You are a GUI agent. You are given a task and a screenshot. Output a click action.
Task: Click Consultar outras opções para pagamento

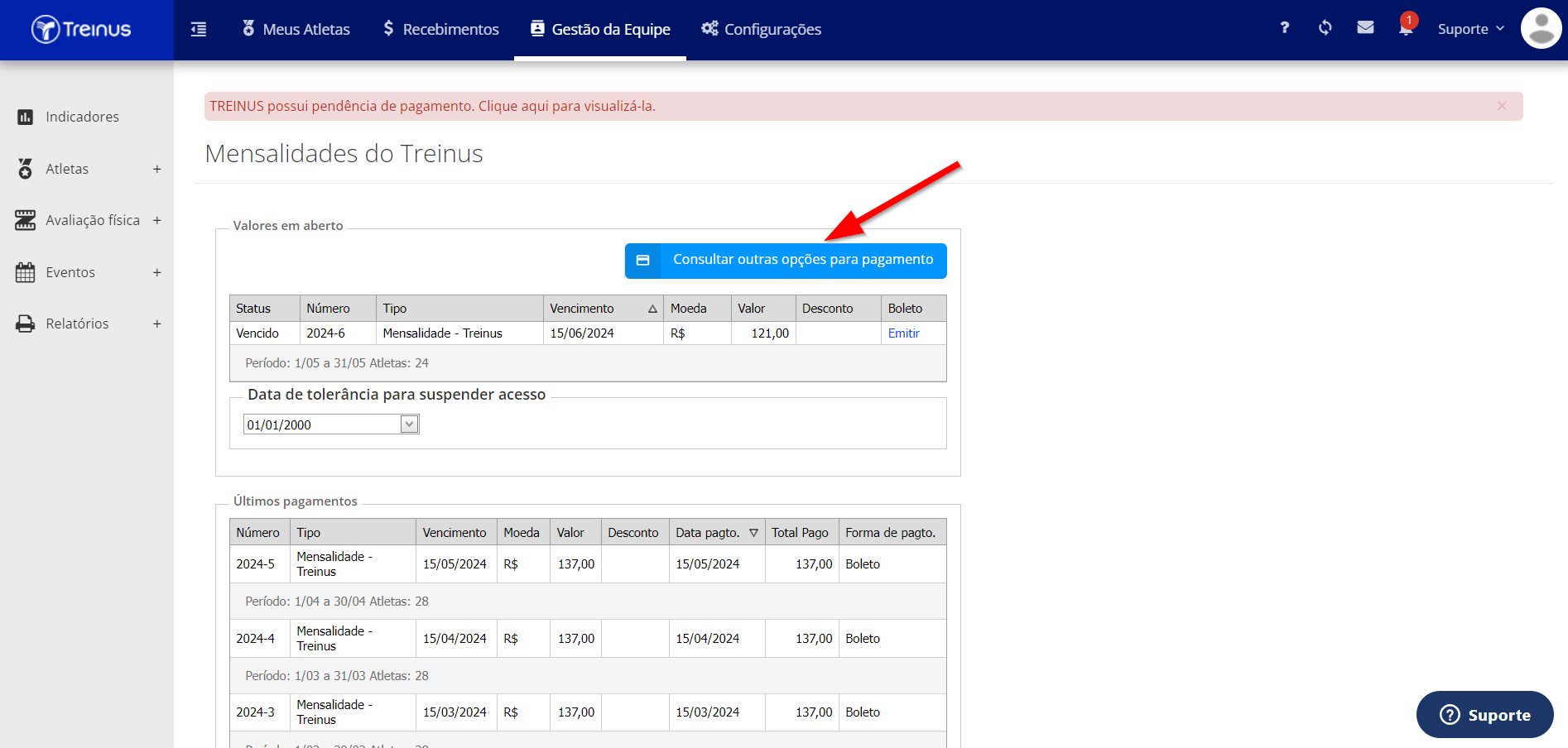click(x=786, y=261)
